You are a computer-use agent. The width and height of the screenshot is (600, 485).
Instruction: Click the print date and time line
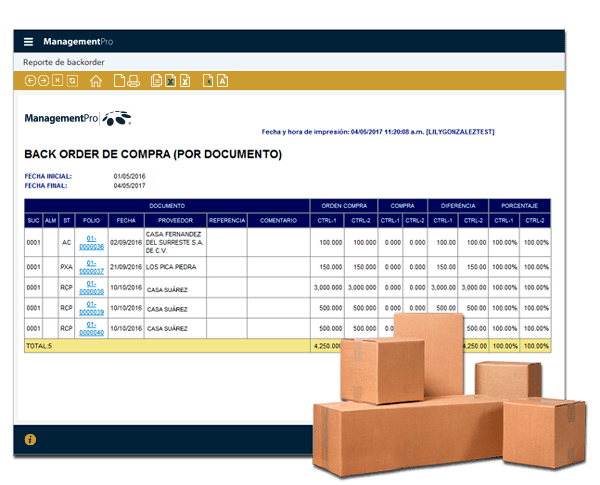378,132
